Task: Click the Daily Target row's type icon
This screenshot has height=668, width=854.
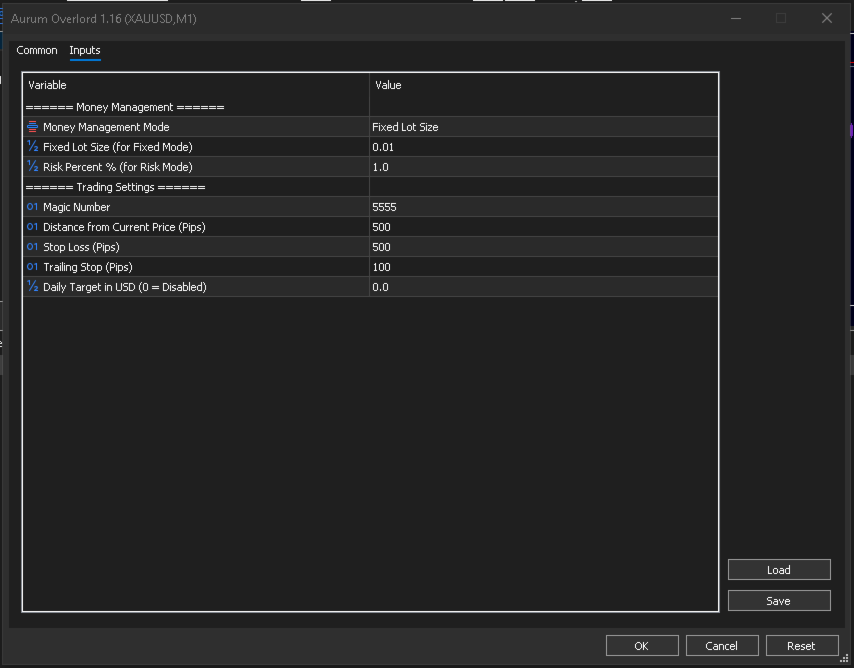Action: (x=32, y=287)
